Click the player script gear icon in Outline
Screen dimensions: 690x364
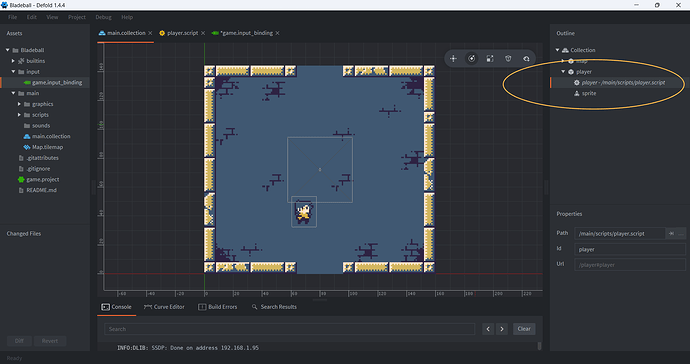[x=576, y=82]
